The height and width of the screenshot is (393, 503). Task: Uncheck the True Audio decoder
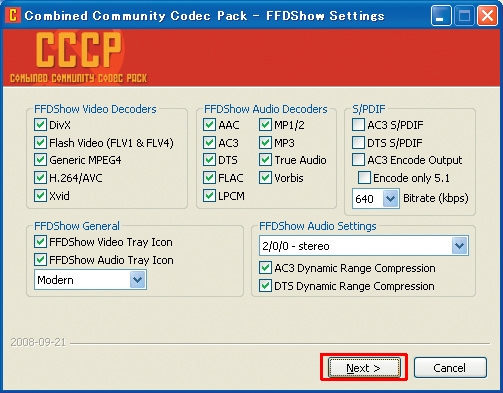coord(265,160)
